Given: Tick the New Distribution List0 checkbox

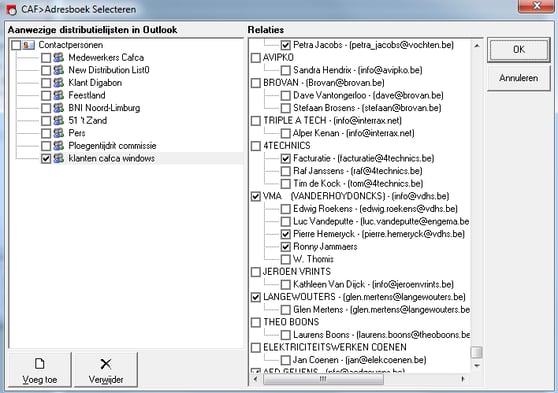Looking at the screenshot, I should (x=46, y=70).
